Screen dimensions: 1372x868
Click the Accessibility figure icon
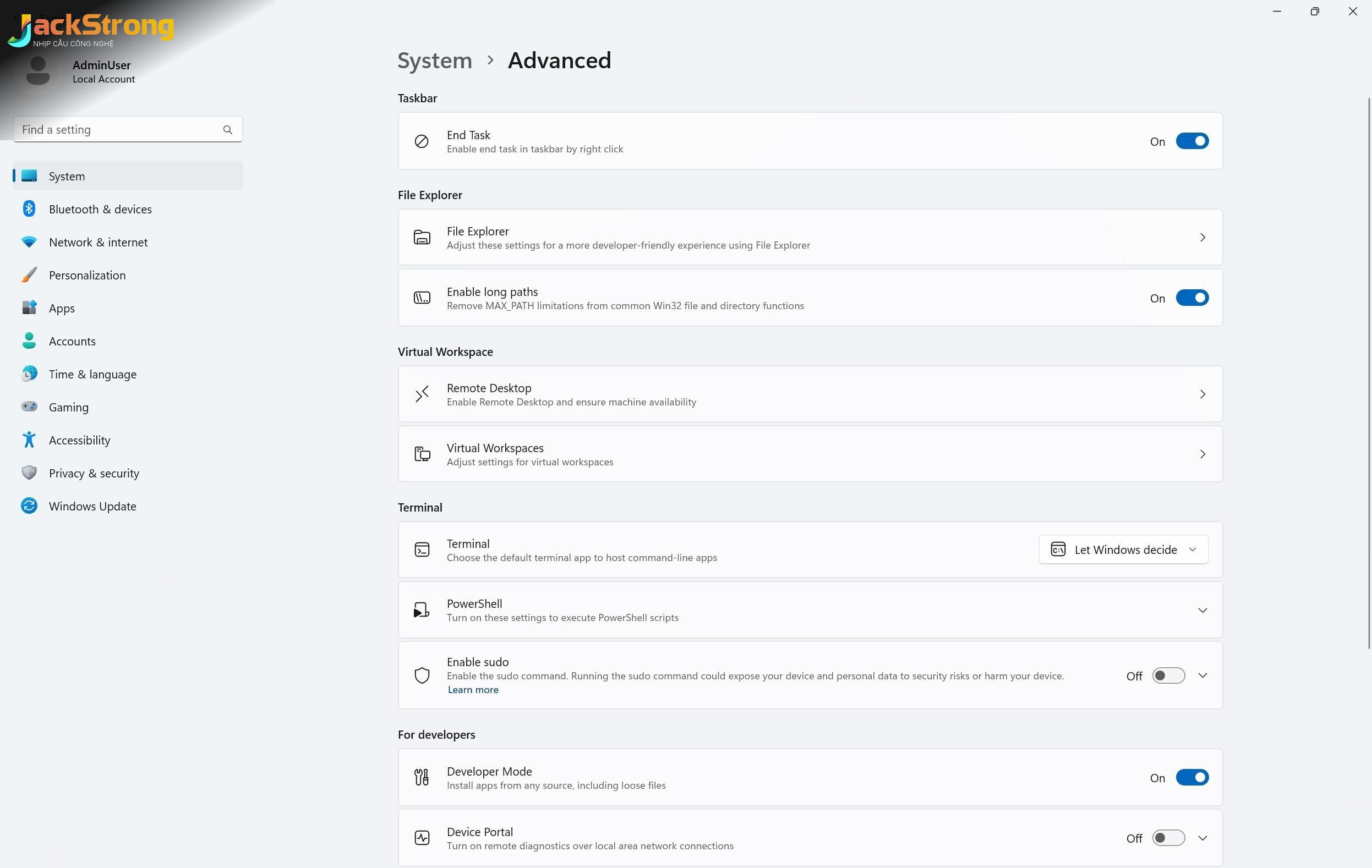pyautogui.click(x=29, y=440)
